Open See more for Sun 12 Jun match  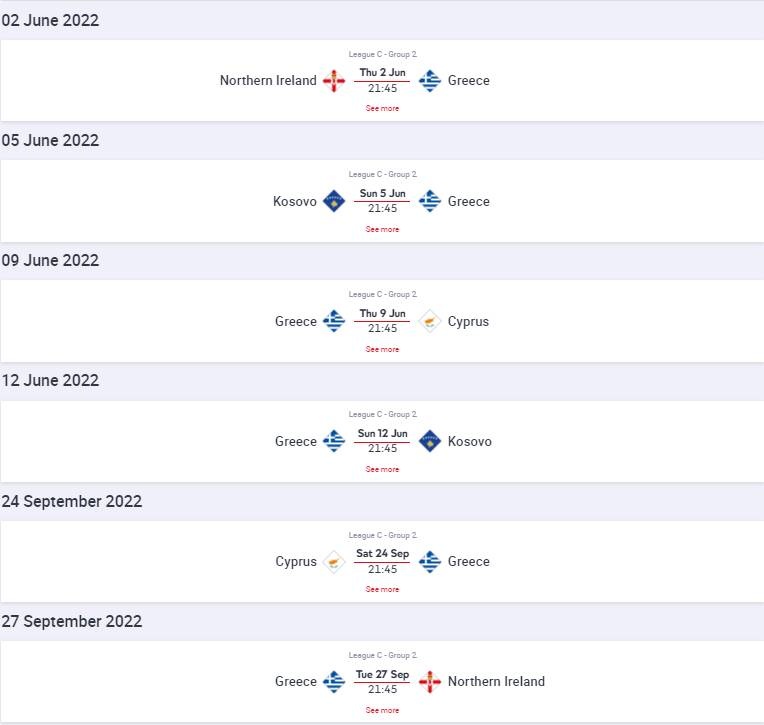pyautogui.click(x=382, y=469)
